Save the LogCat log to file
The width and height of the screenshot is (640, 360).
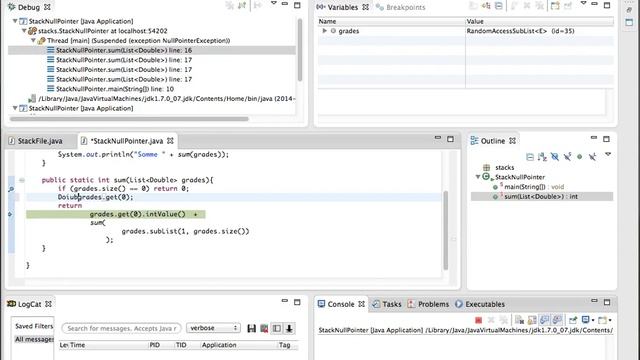pos(251,329)
